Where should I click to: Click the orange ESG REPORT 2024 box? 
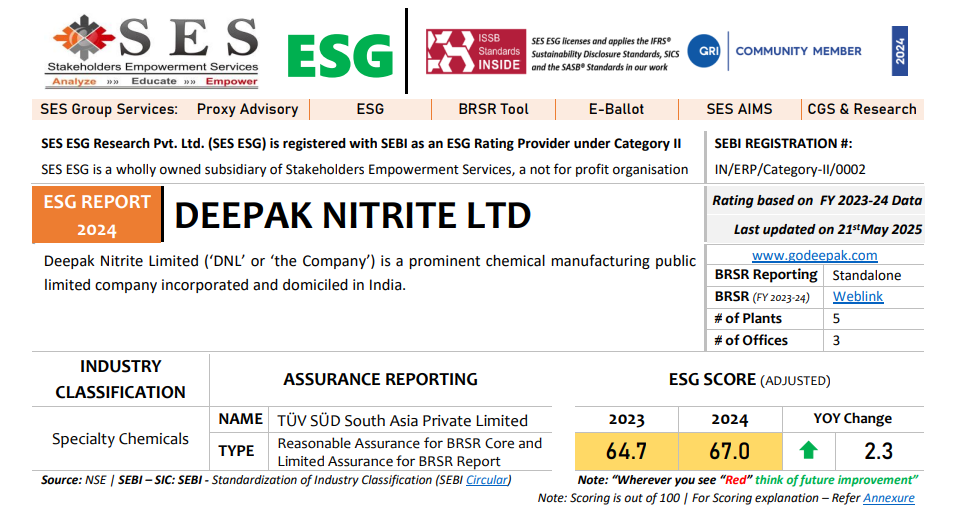click(x=97, y=215)
